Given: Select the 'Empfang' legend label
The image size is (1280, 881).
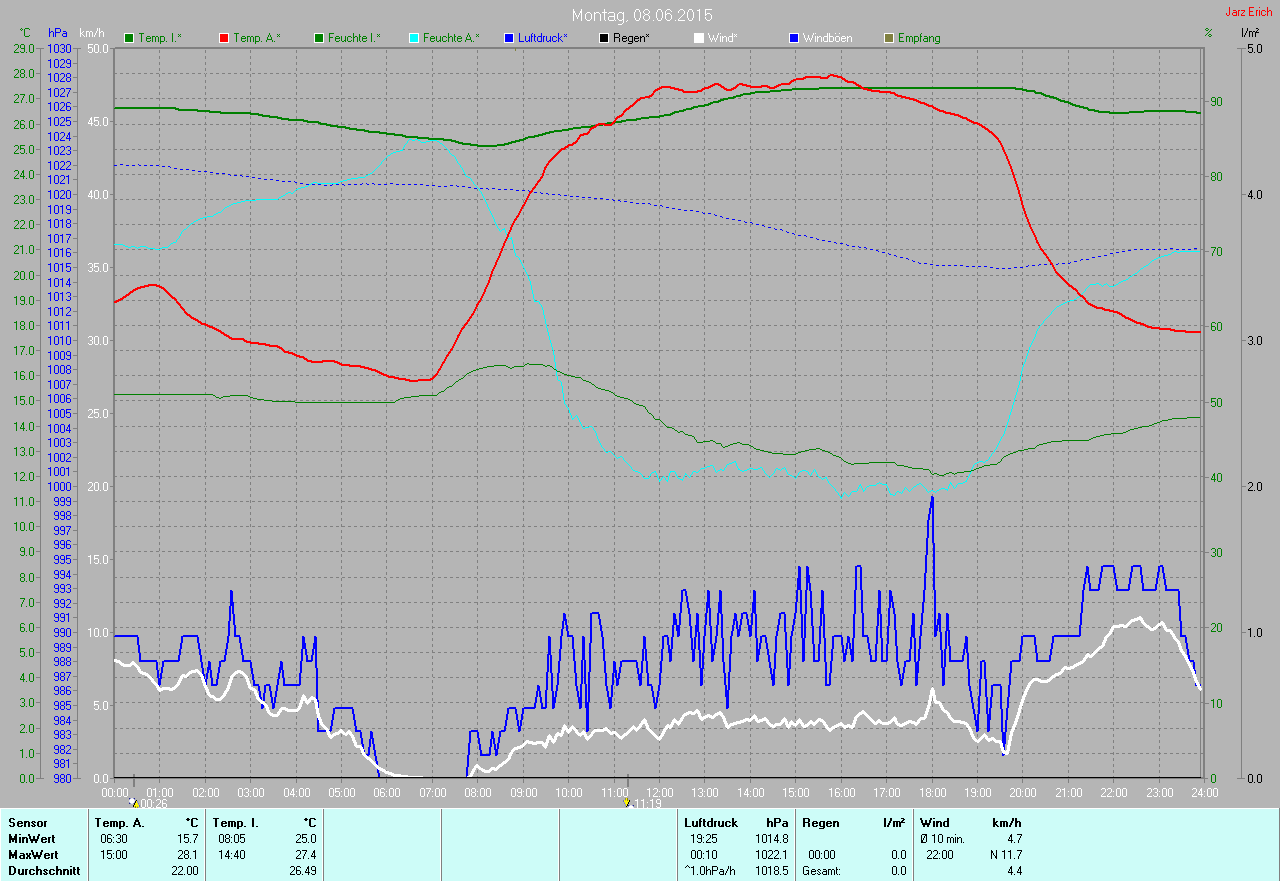Looking at the screenshot, I should point(919,38).
